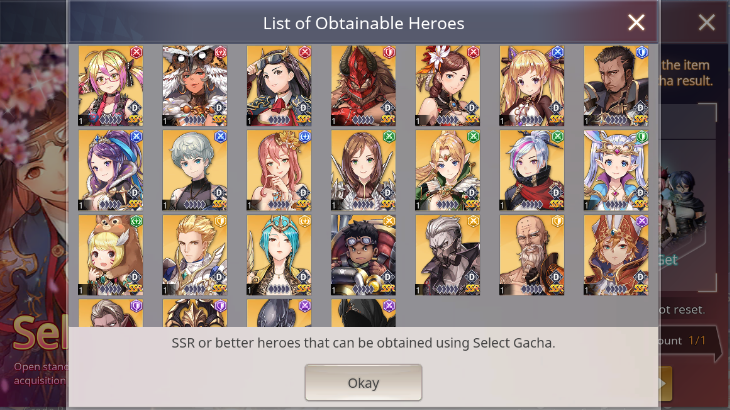Choose the flower-haired brunette hero card

(447, 86)
